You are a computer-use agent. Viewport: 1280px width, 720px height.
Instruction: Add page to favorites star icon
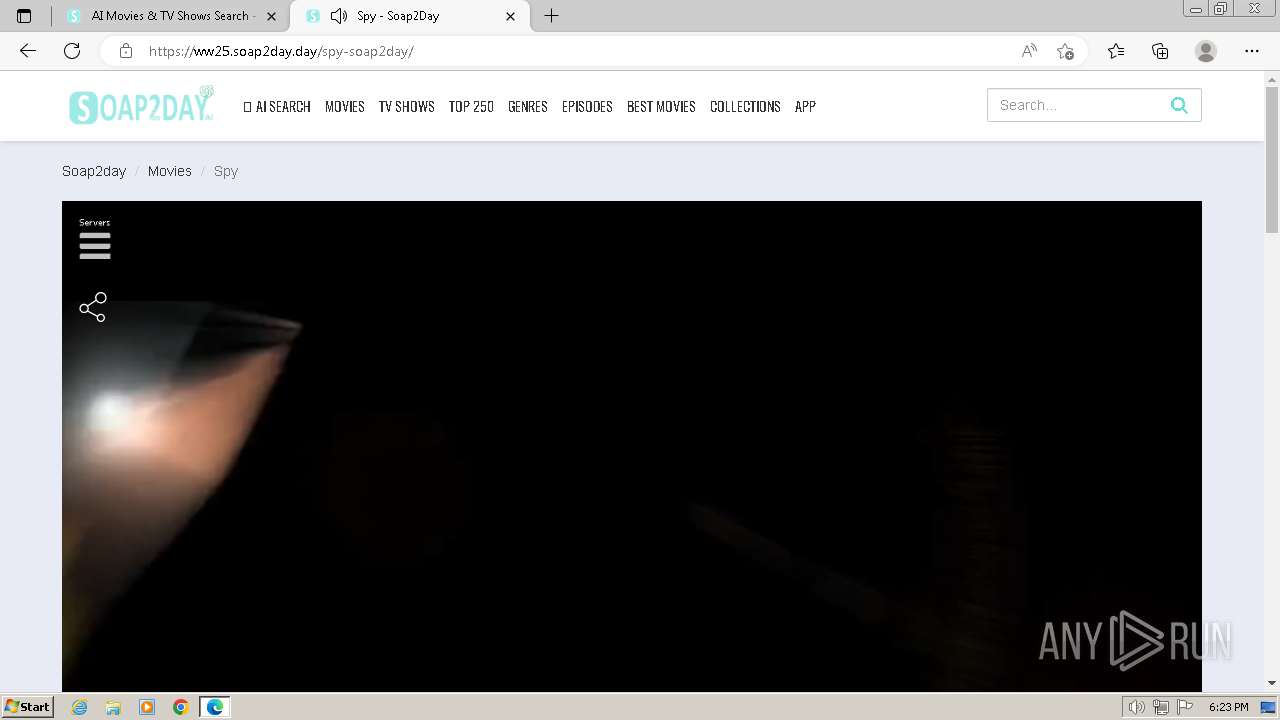(1065, 51)
